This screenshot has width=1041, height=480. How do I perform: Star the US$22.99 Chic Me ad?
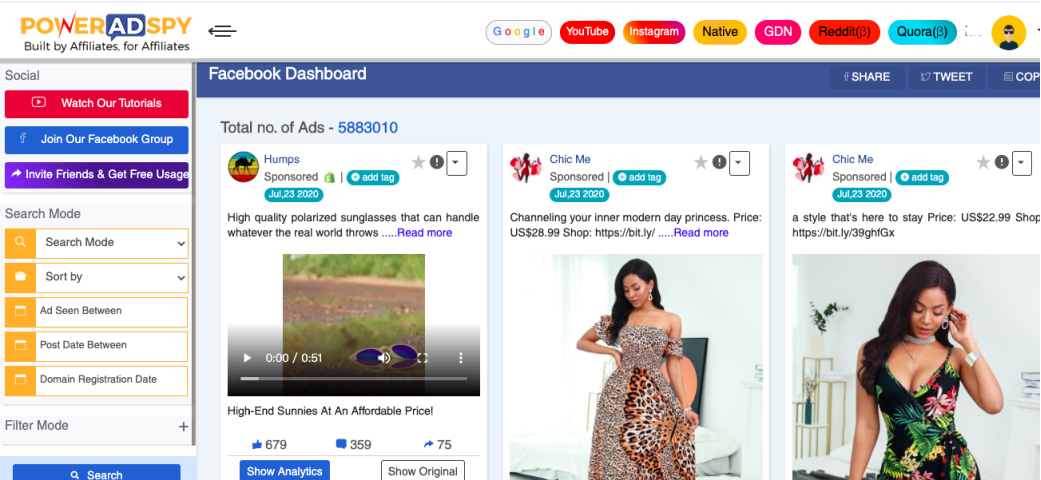983,162
